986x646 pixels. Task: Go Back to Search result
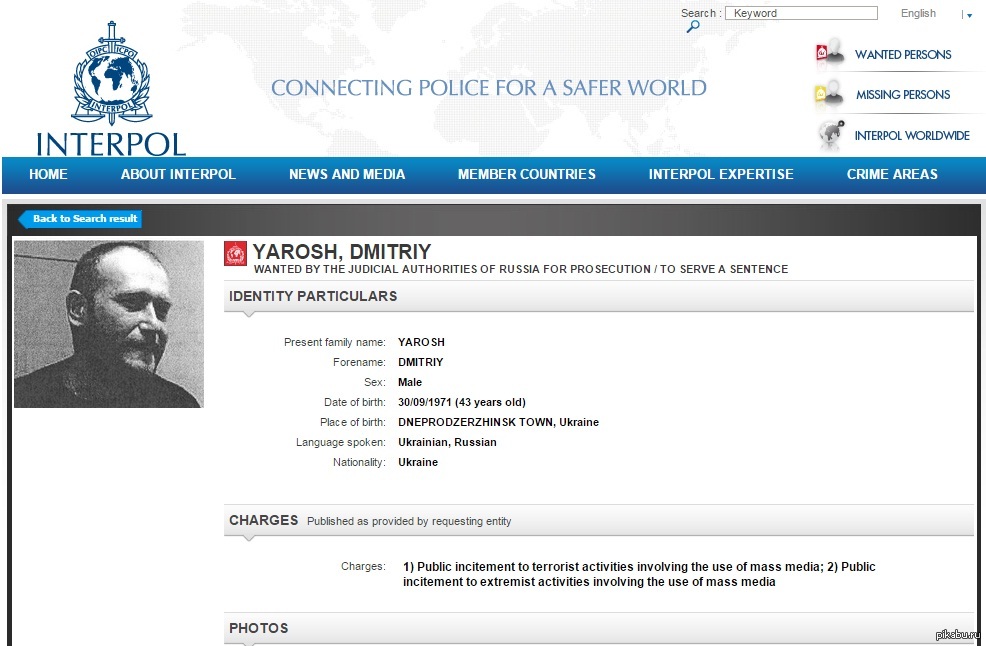click(80, 219)
